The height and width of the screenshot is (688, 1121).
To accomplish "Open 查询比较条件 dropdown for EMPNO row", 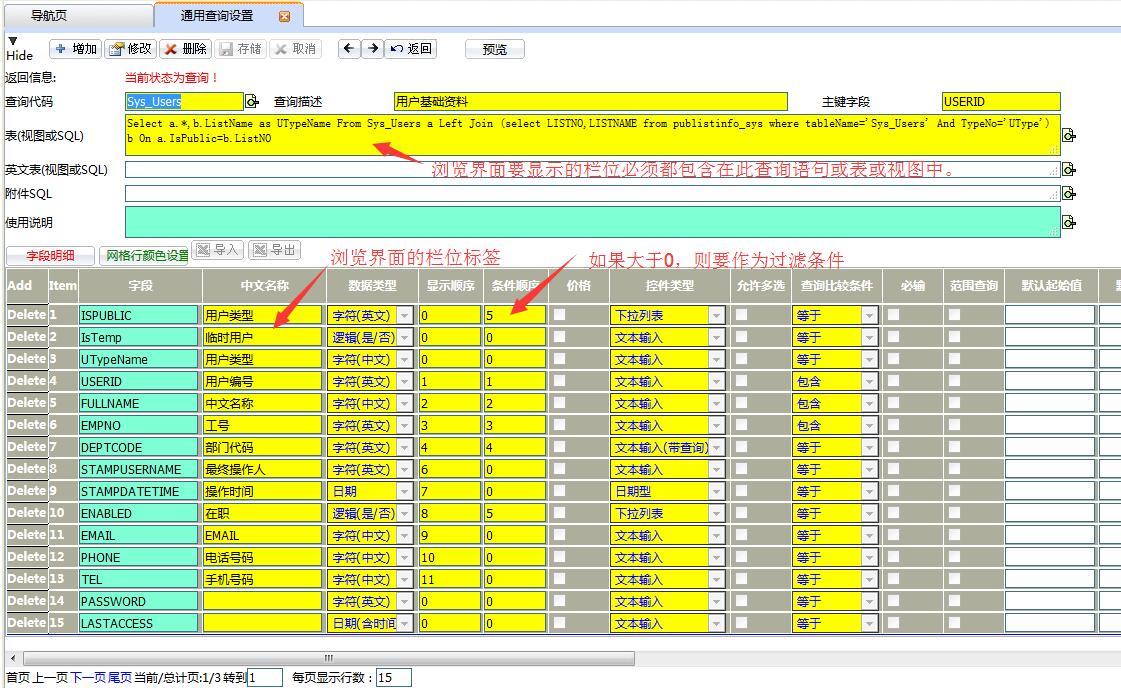I will pos(868,426).
